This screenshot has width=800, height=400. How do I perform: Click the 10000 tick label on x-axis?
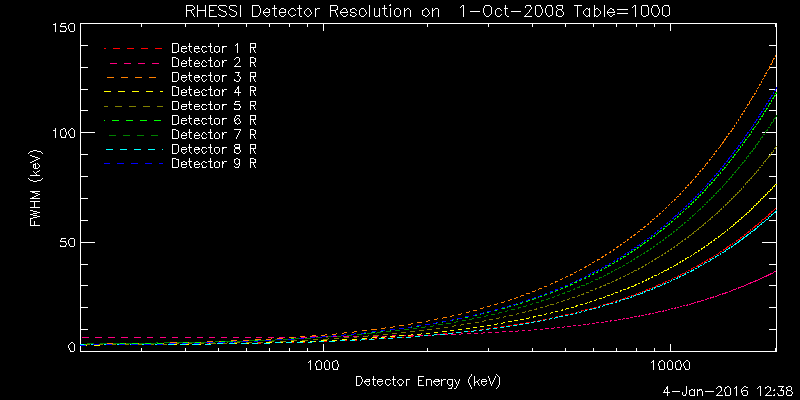pyautogui.click(x=669, y=365)
